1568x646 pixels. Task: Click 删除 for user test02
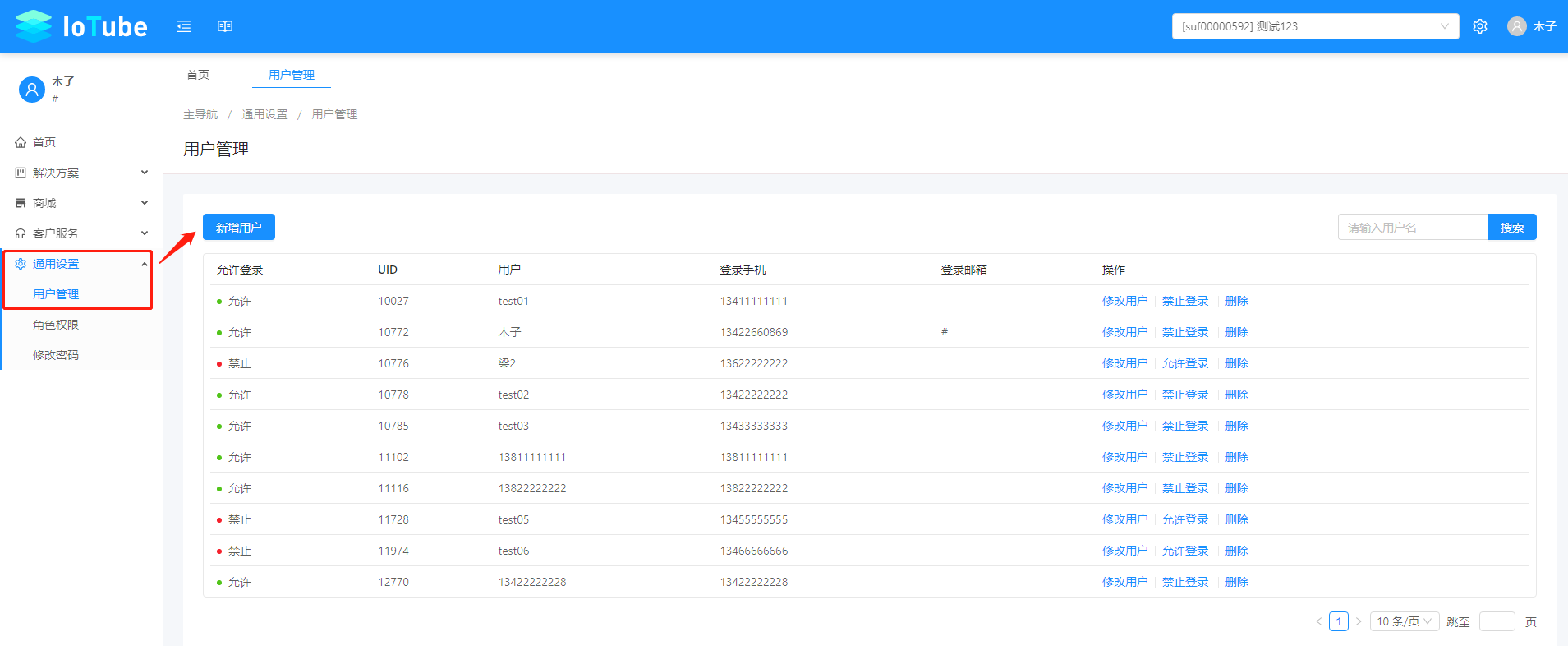click(x=1237, y=395)
